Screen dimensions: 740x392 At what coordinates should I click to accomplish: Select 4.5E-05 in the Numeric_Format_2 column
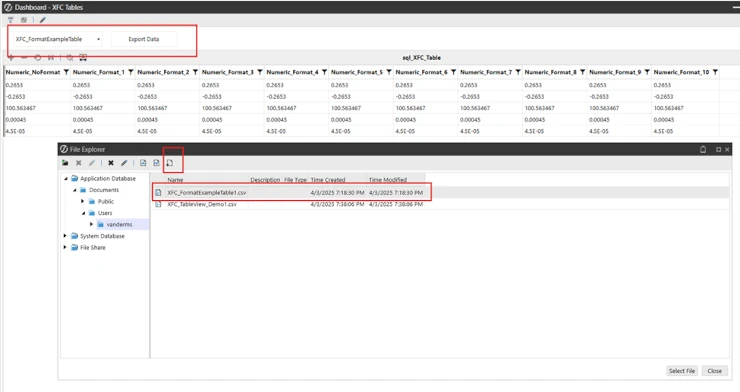[147, 131]
